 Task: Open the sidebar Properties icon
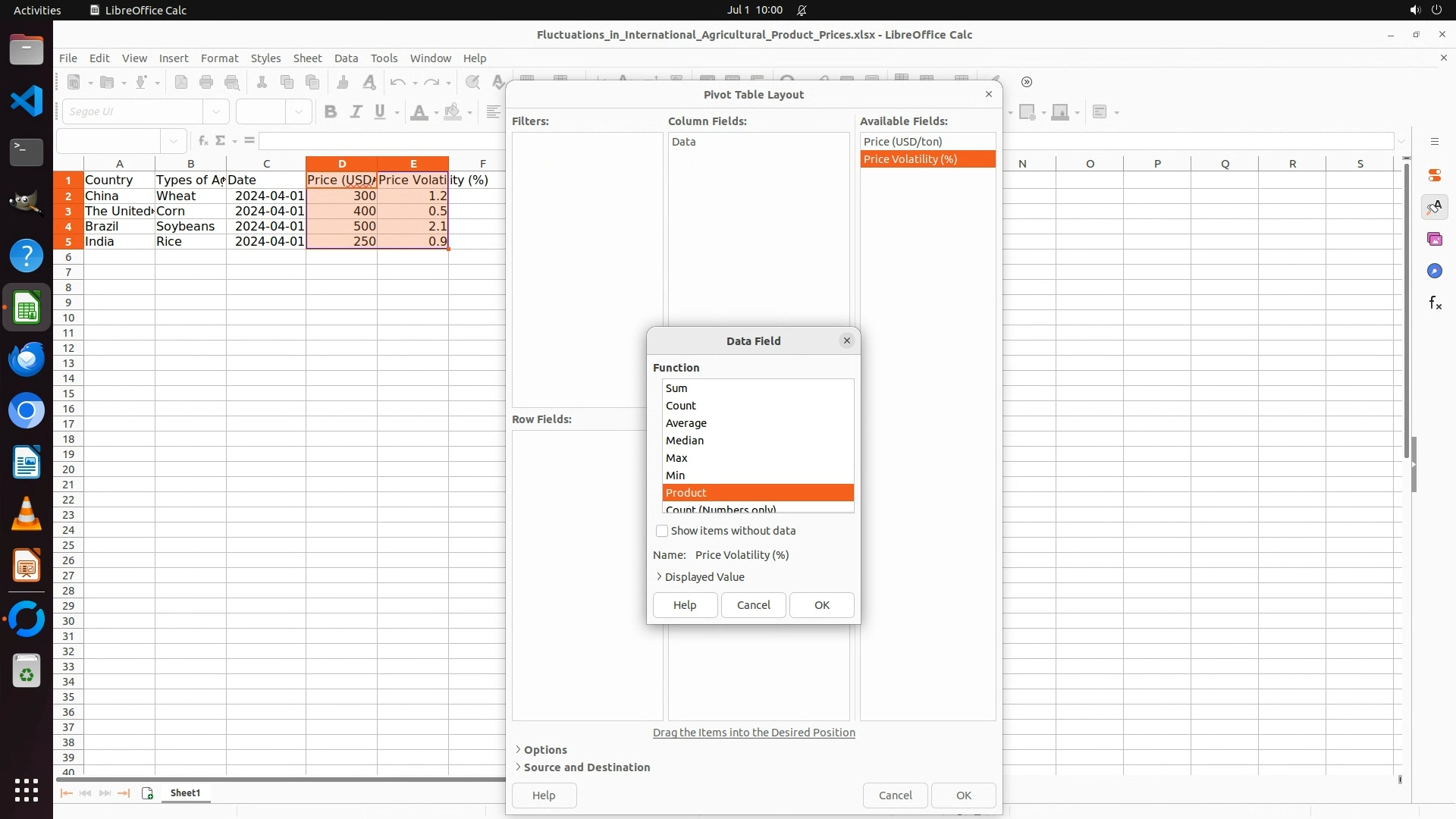pos(1434,175)
